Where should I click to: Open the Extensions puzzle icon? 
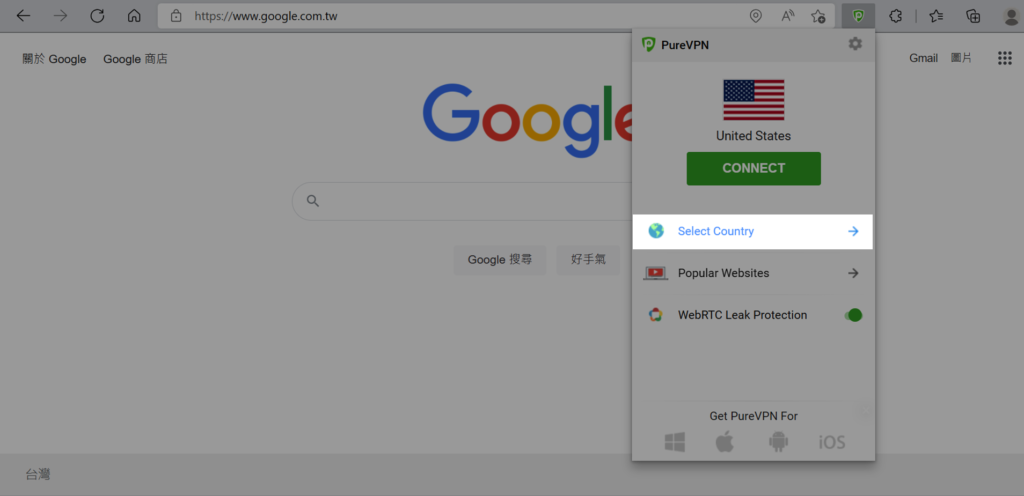point(895,16)
